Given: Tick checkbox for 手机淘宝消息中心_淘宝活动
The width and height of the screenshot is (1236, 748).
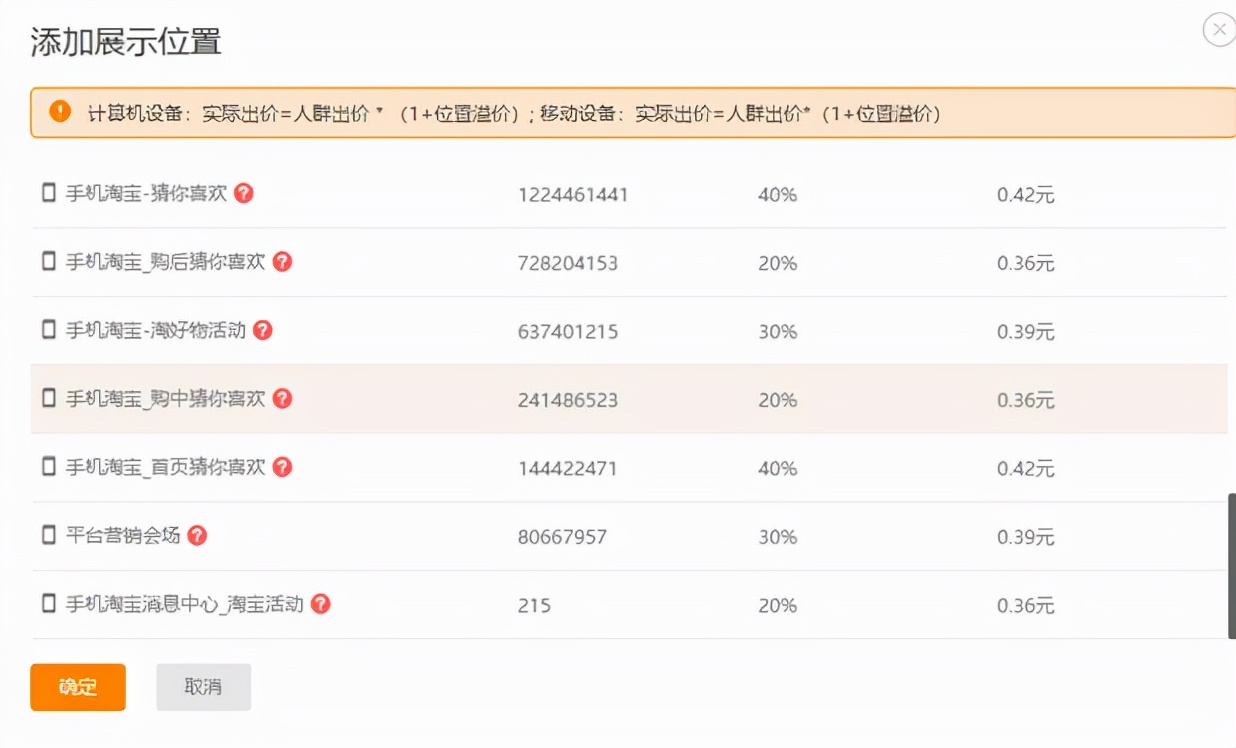Looking at the screenshot, I should click(x=48, y=603).
